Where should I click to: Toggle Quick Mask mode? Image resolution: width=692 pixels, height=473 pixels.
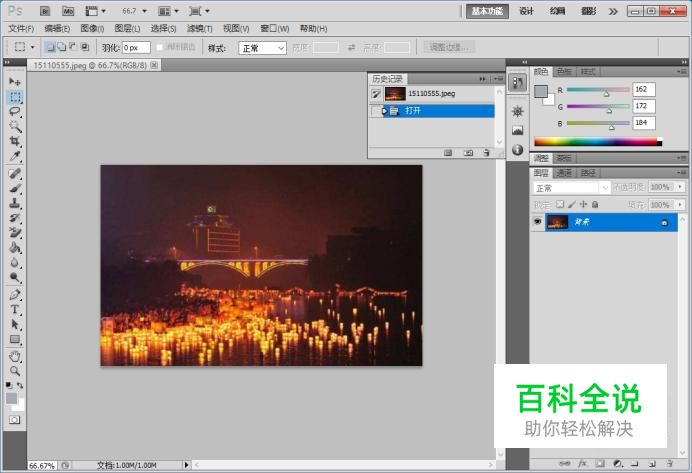pyautogui.click(x=15, y=420)
